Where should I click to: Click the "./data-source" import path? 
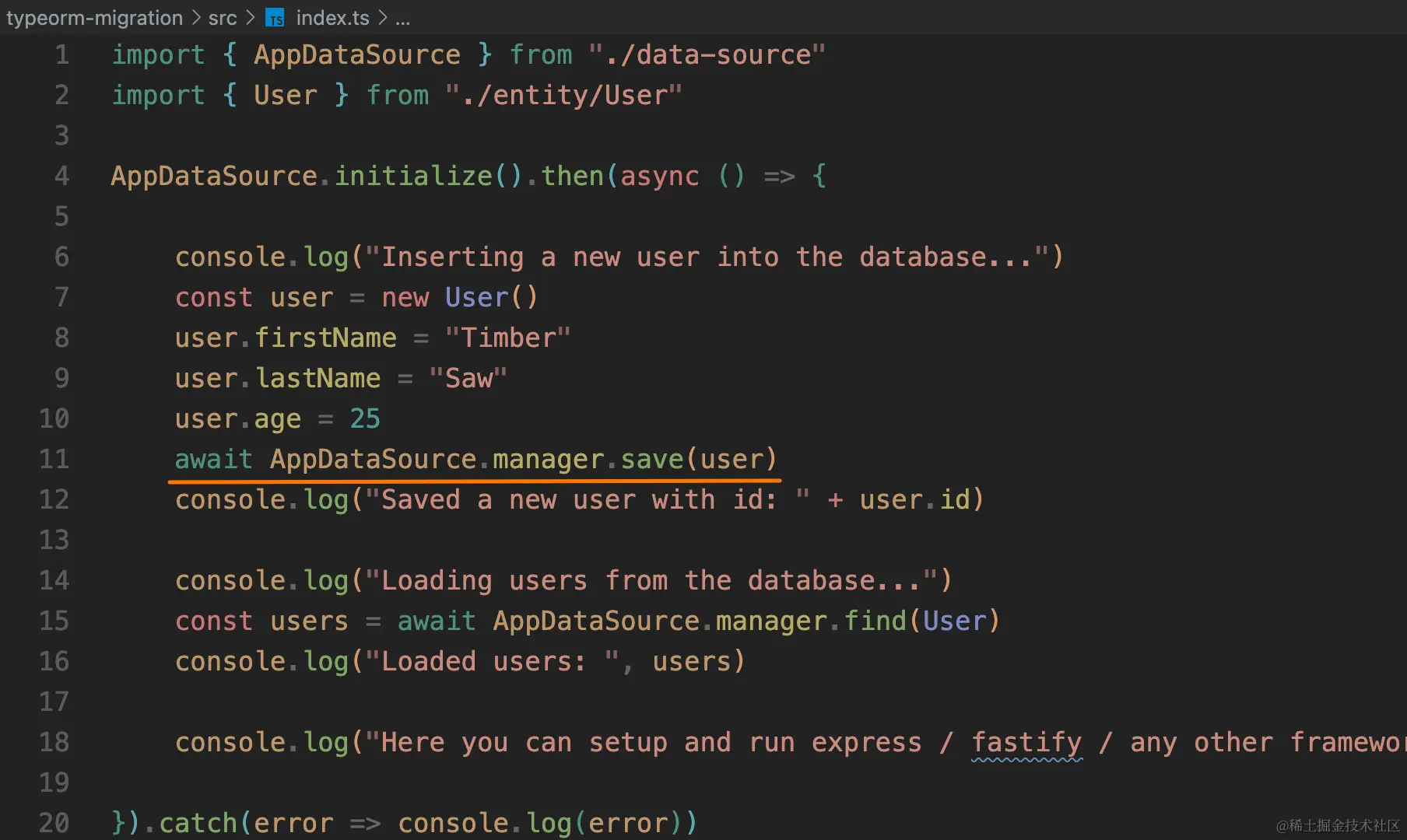(x=707, y=54)
